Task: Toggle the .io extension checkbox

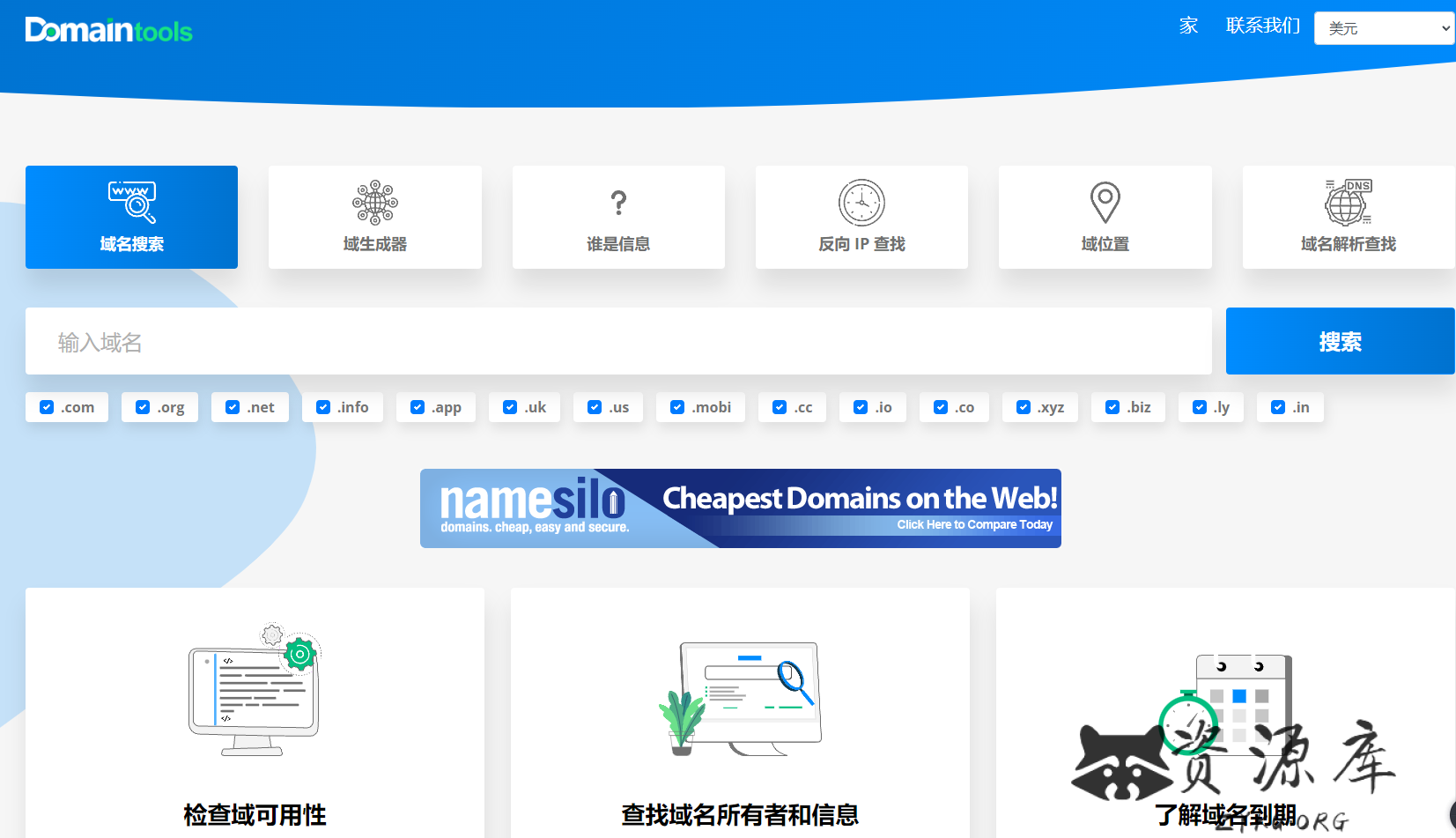Action: pos(861,407)
